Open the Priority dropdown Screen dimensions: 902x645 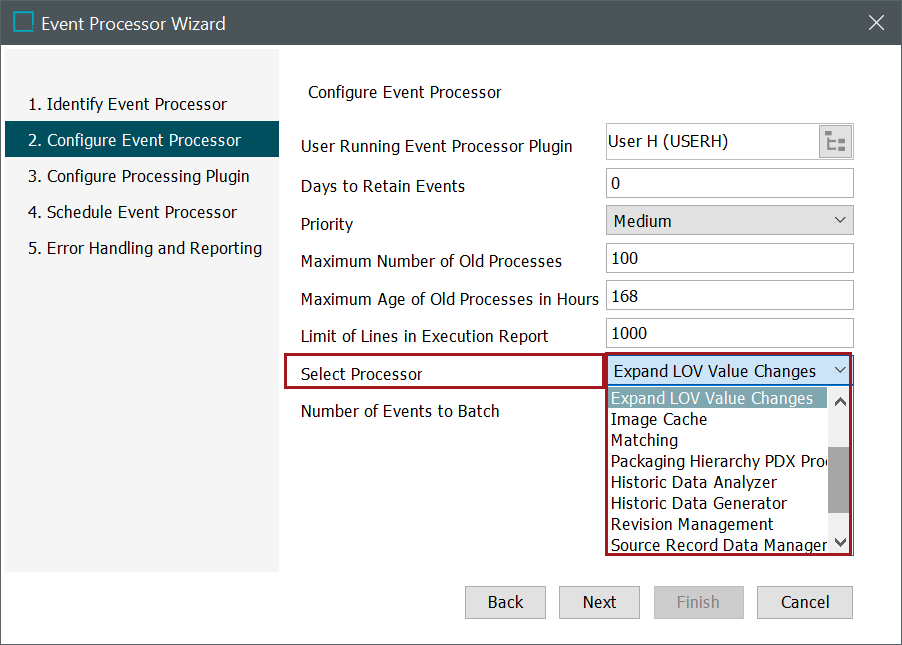point(729,221)
